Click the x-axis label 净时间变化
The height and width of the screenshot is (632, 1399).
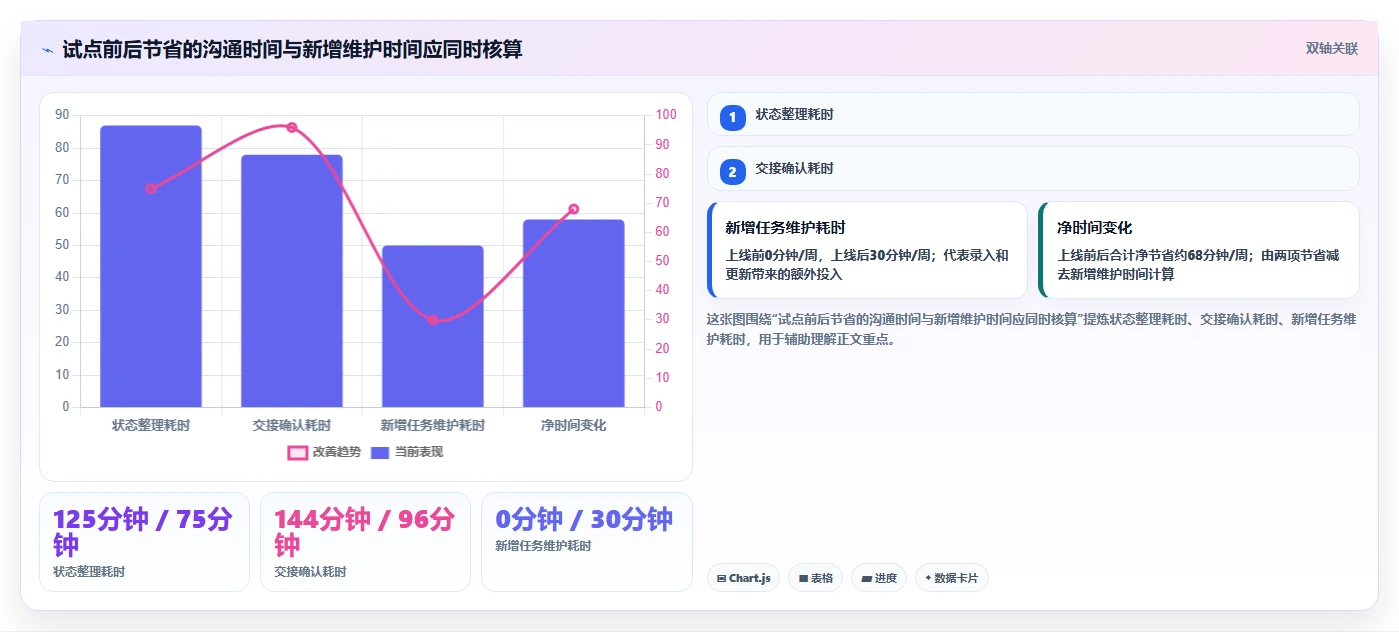tap(574, 425)
